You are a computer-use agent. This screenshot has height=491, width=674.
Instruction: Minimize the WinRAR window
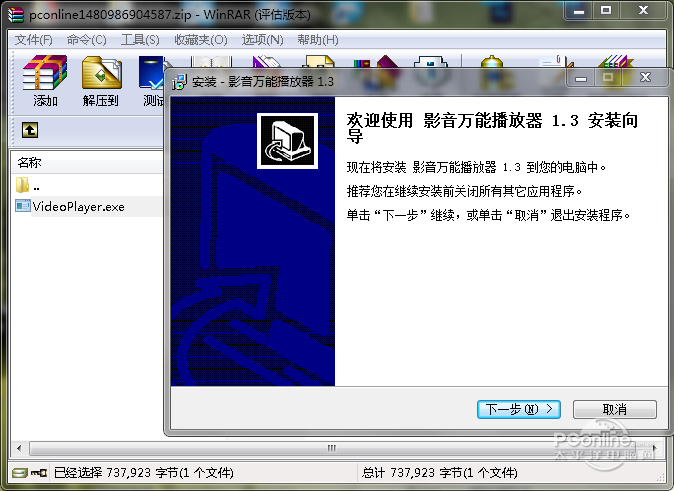click(x=579, y=10)
